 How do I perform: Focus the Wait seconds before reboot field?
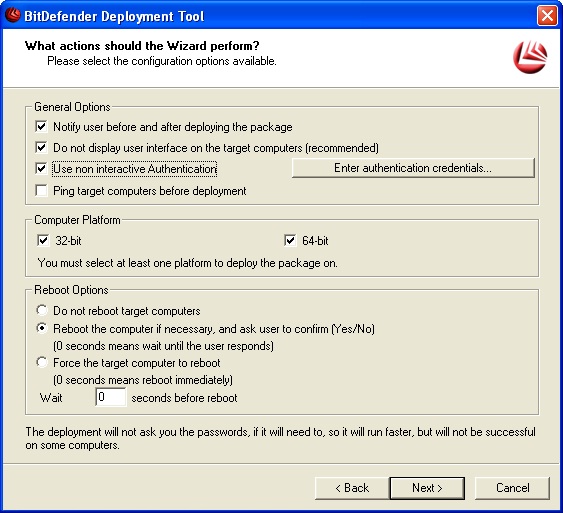(x=111, y=397)
